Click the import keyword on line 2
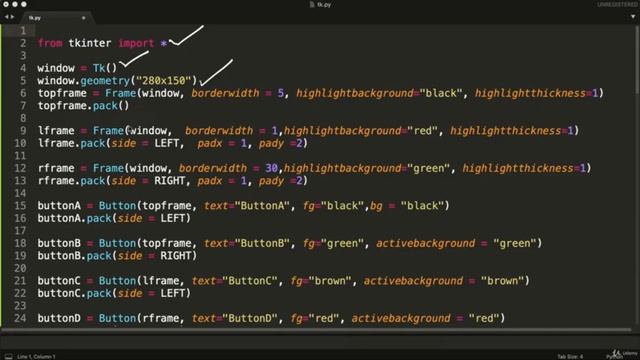 click(x=136, y=43)
